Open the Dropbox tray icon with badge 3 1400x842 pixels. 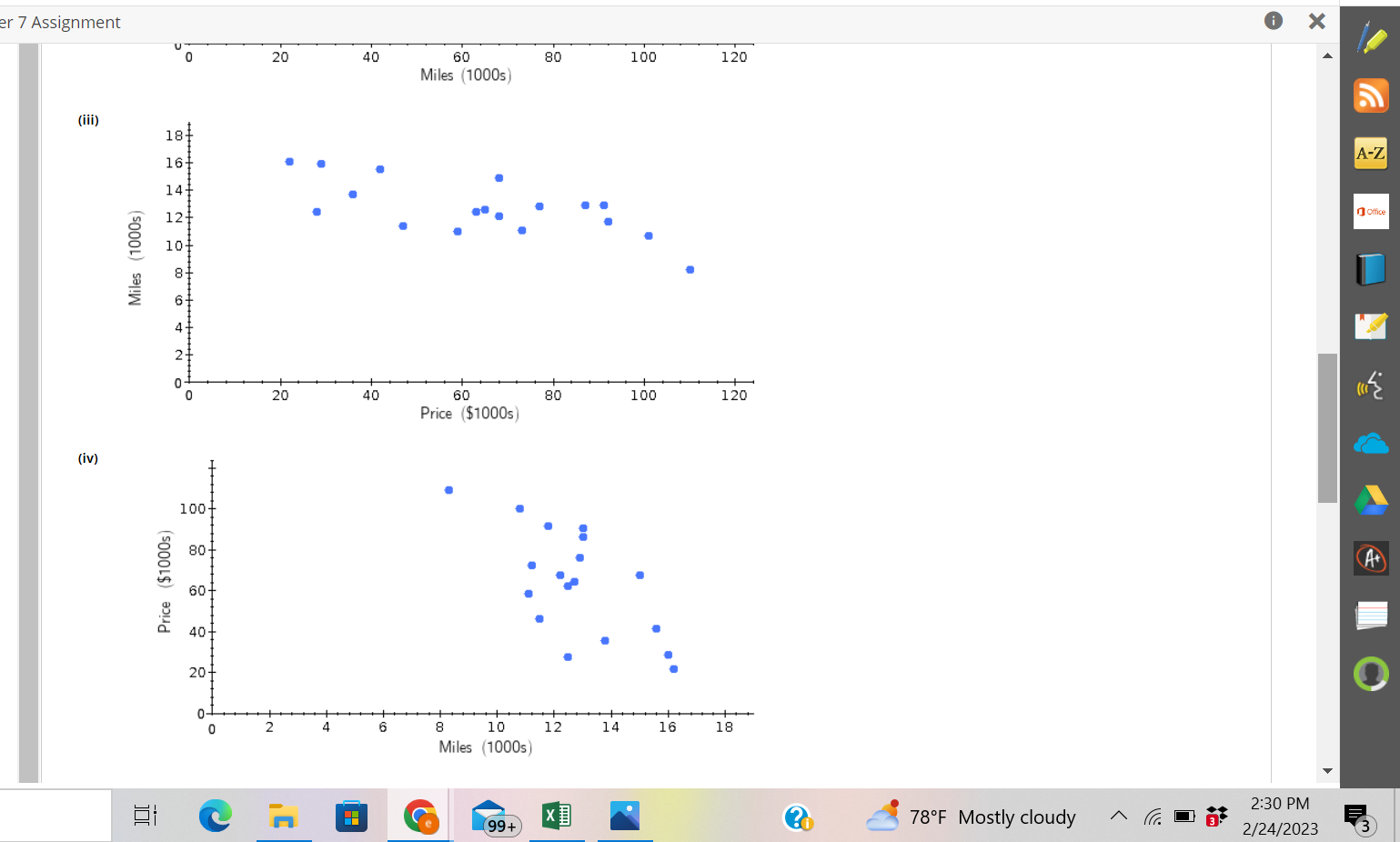tap(1216, 816)
